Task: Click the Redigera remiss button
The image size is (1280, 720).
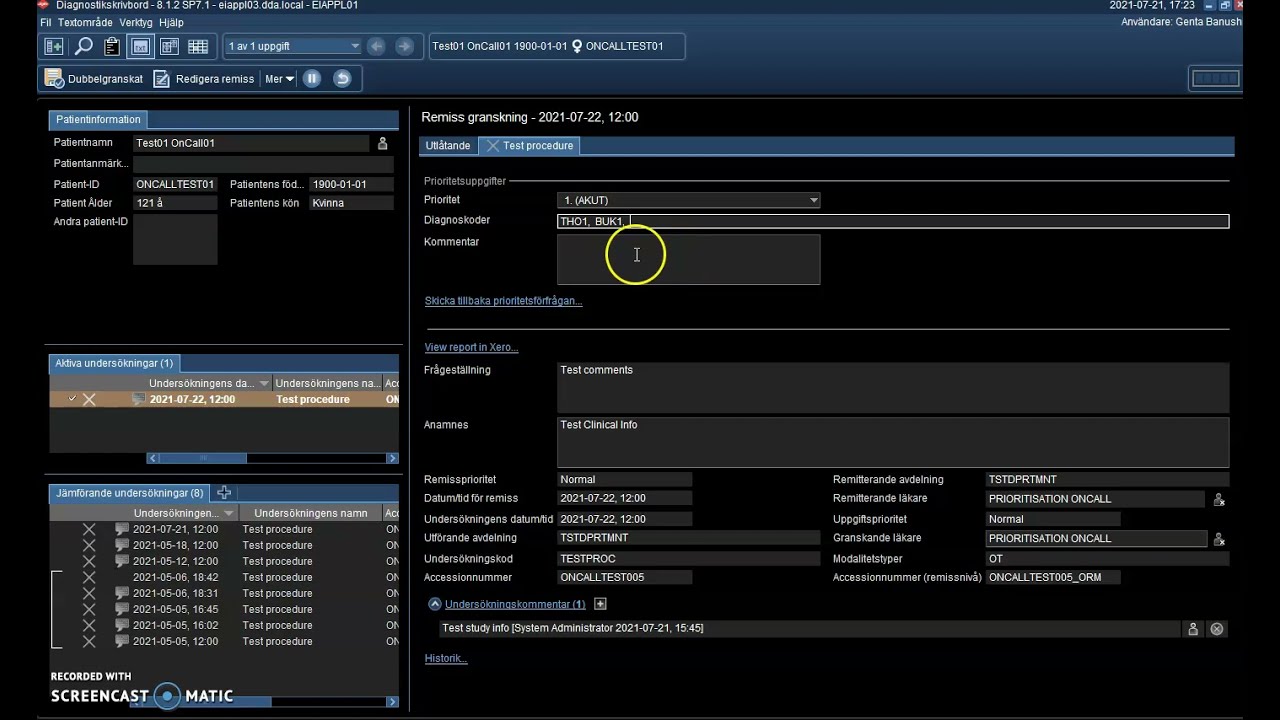Action: click(204, 79)
